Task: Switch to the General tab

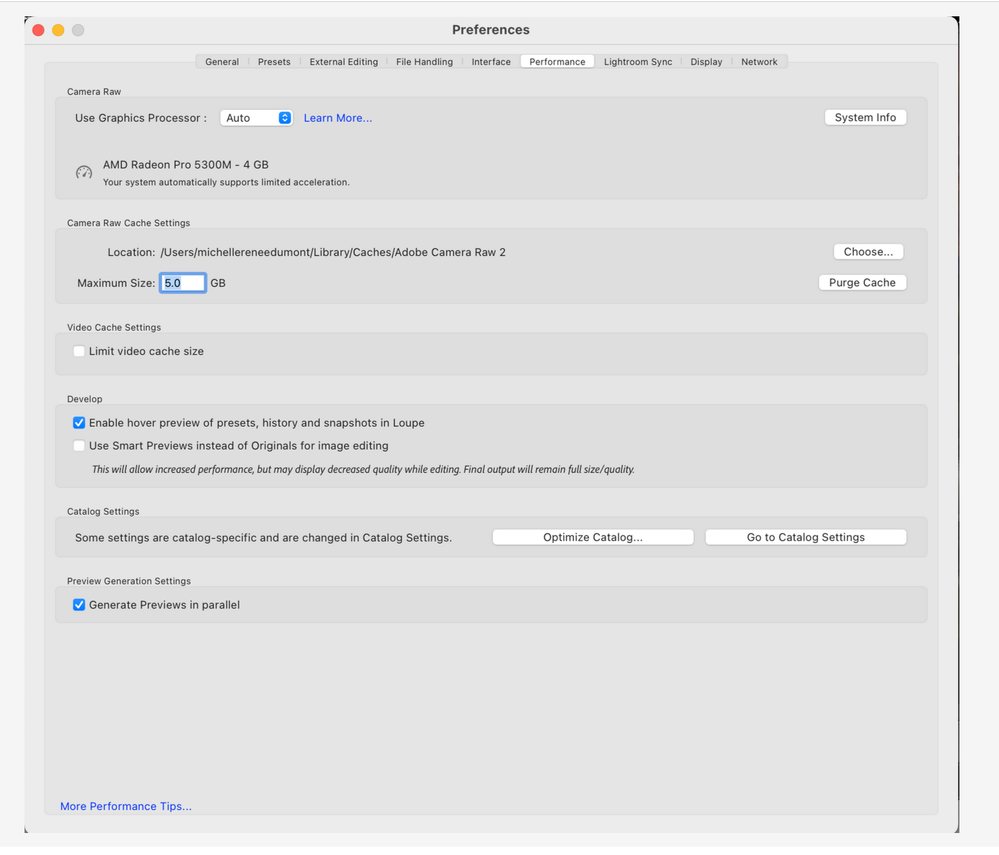Action: [222, 62]
